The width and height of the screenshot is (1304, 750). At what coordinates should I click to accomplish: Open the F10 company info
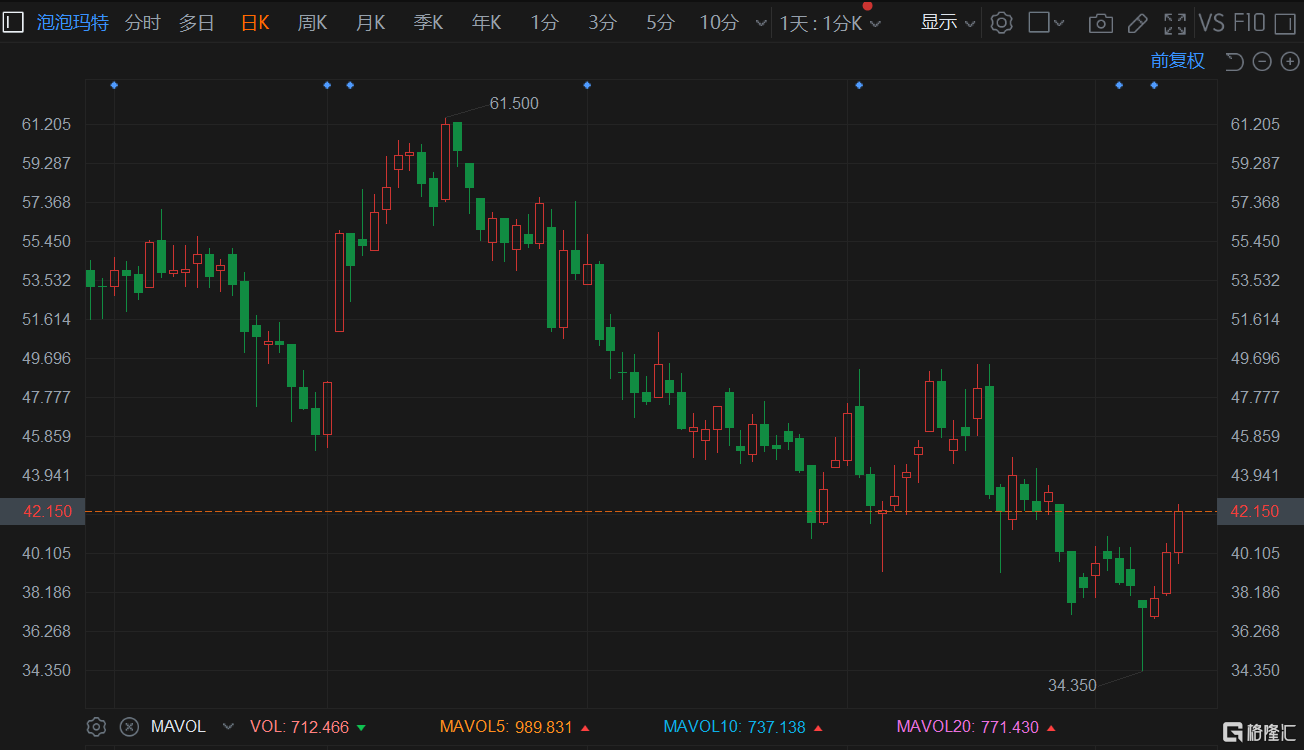[x=1249, y=22]
